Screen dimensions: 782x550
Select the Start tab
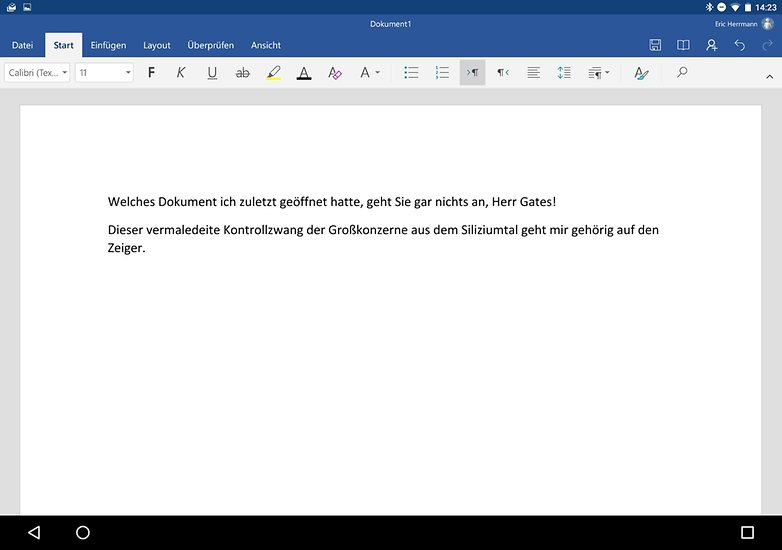point(63,45)
